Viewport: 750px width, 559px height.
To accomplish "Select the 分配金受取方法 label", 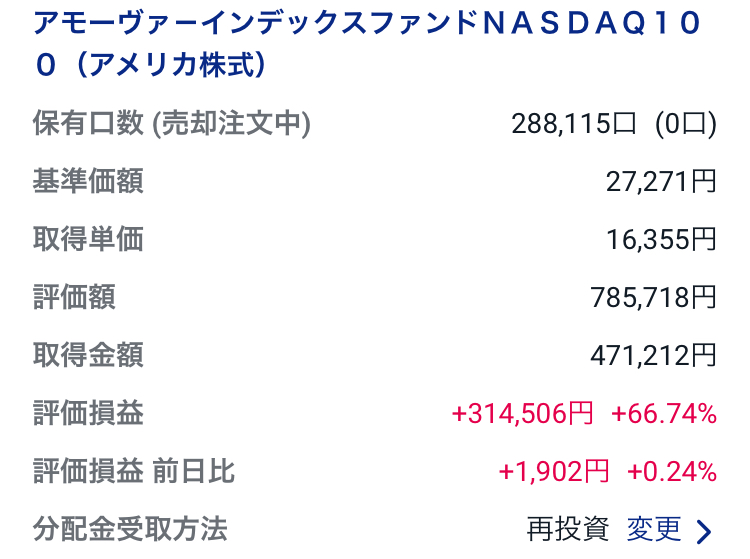I will point(130,528).
